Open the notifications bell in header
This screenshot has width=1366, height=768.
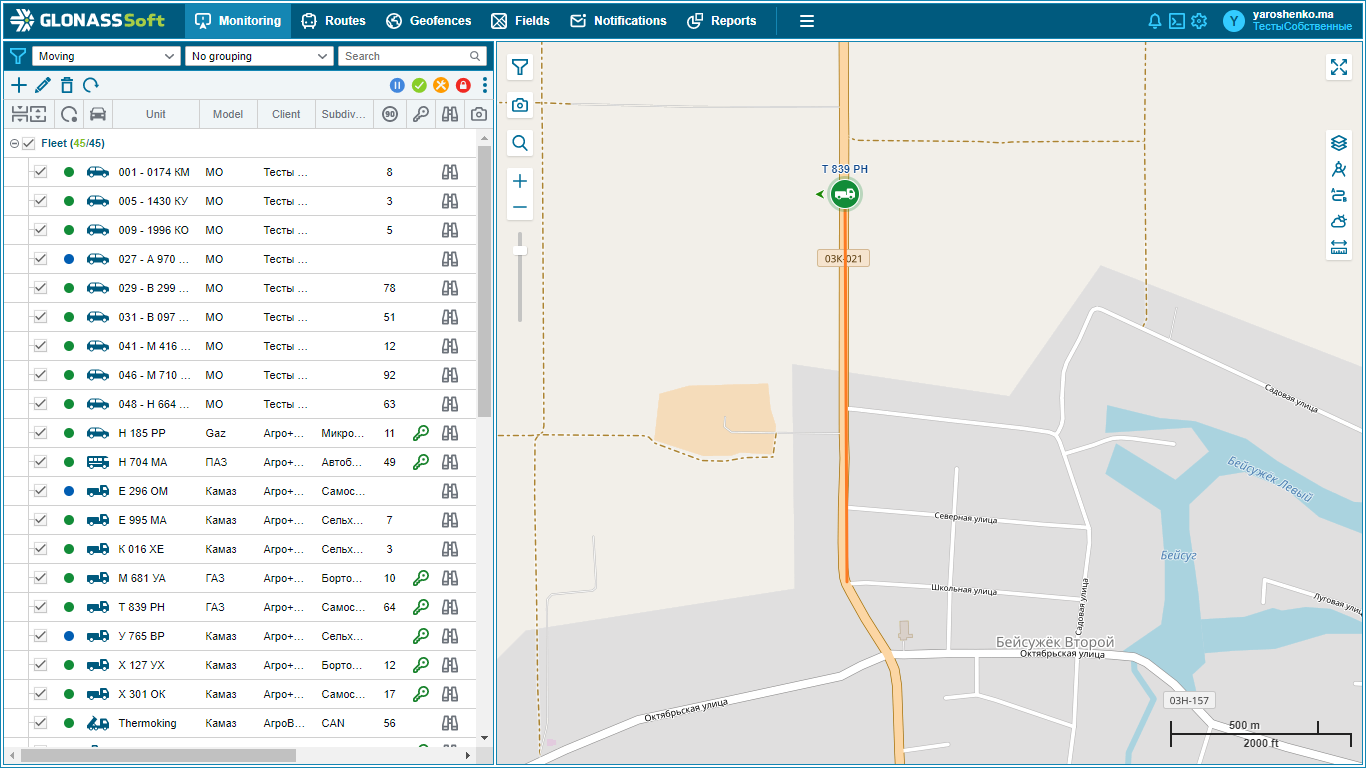(x=1155, y=21)
